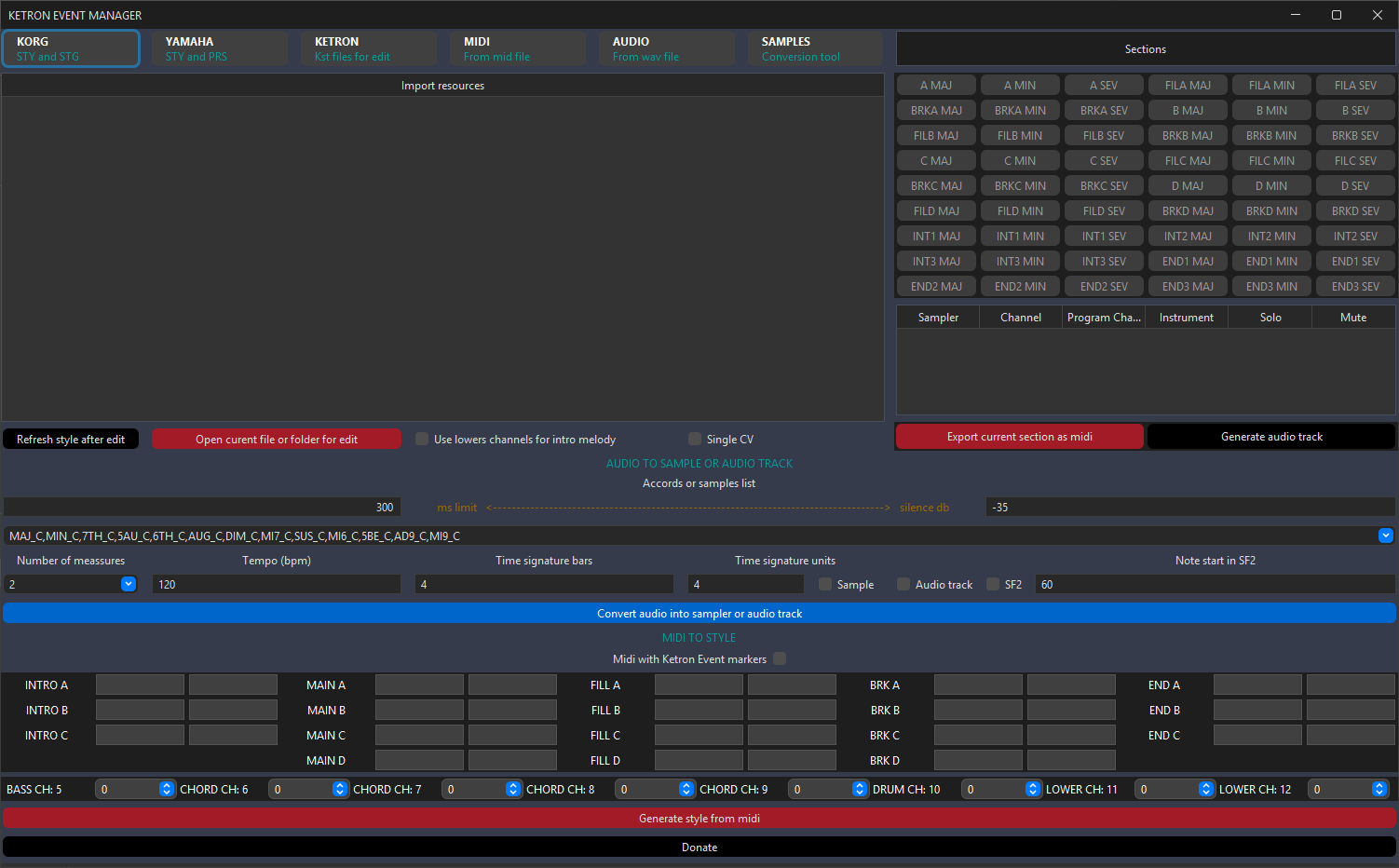Adjust the DRUM CH: 10 stepper

point(1033,789)
